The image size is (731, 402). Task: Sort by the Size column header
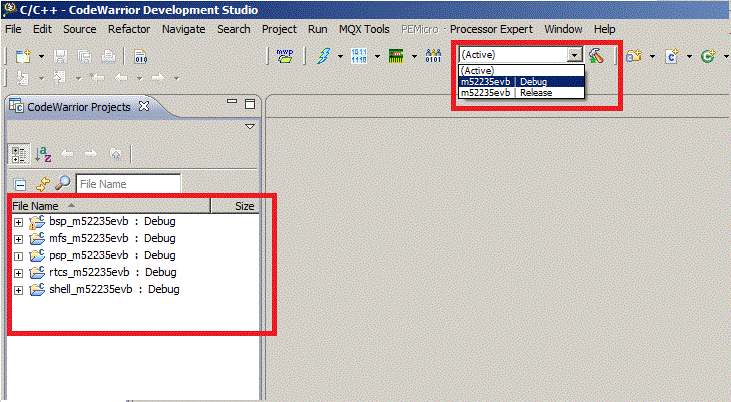(x=235, y=206)
